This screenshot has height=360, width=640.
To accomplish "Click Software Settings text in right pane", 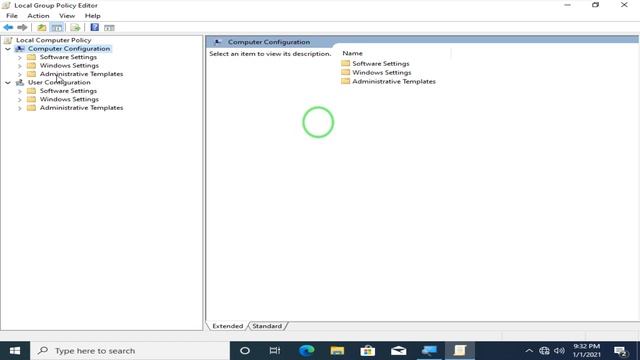I will click(380, 64).
